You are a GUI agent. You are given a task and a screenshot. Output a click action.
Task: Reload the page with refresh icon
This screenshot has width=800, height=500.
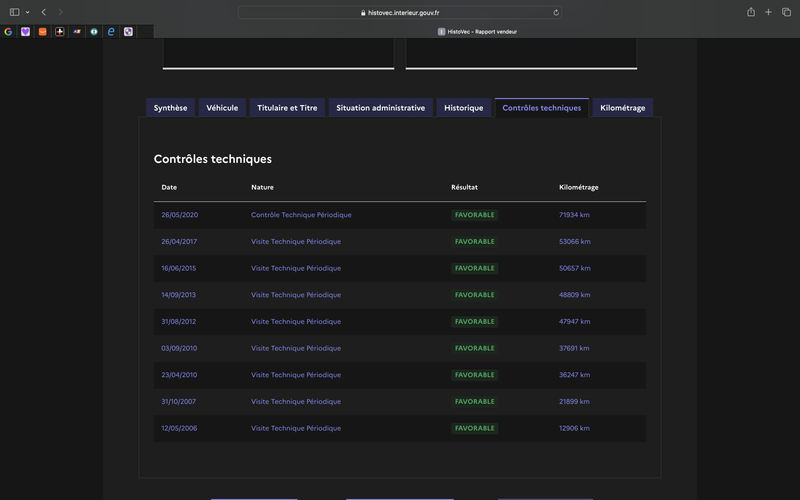556,13
